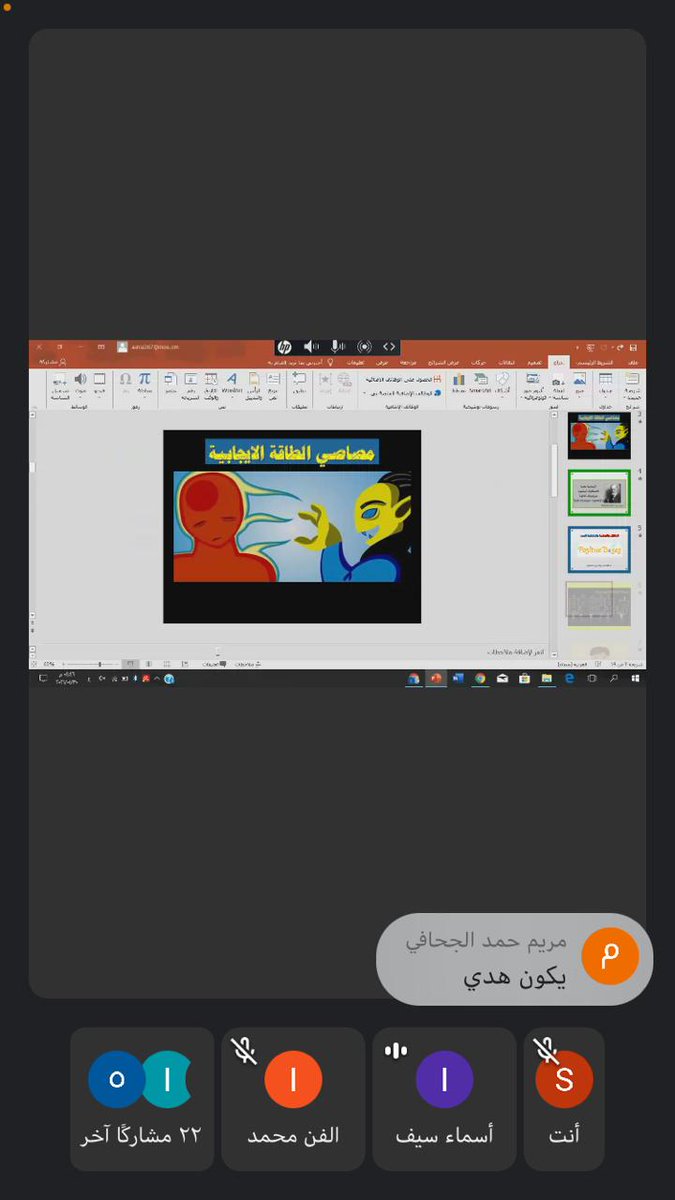Viewport: 675px width, 1200px height.
Task: Click the notes pane placeholder text
Action: point(516,651)
